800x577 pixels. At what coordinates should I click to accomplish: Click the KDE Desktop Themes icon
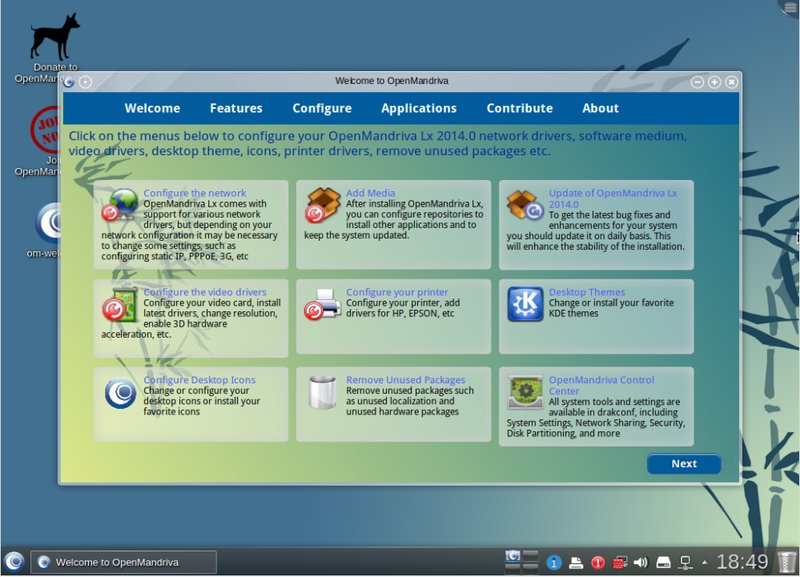click(525, 304)
